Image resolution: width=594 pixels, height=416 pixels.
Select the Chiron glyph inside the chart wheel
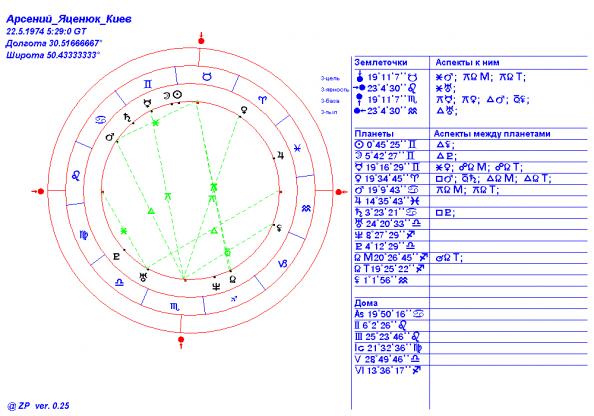tap(279, 228)
